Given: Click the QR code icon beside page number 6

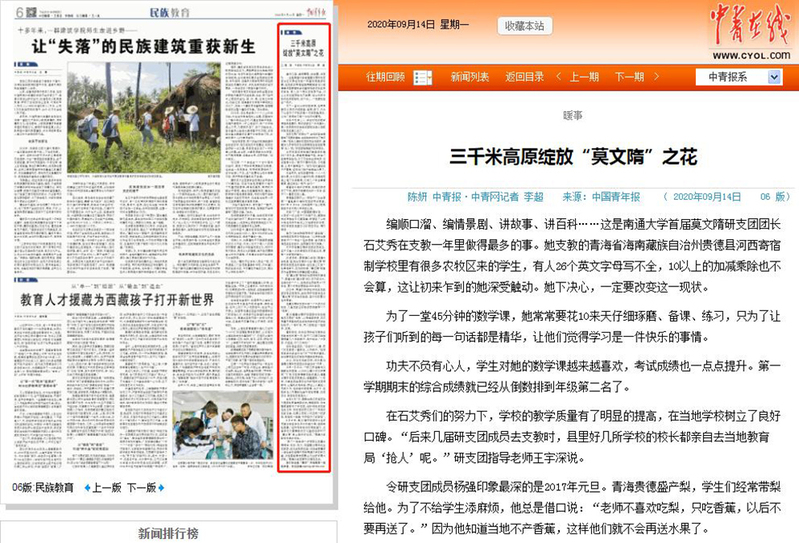Looking at the screenshot, I should (x=32, y=12).
